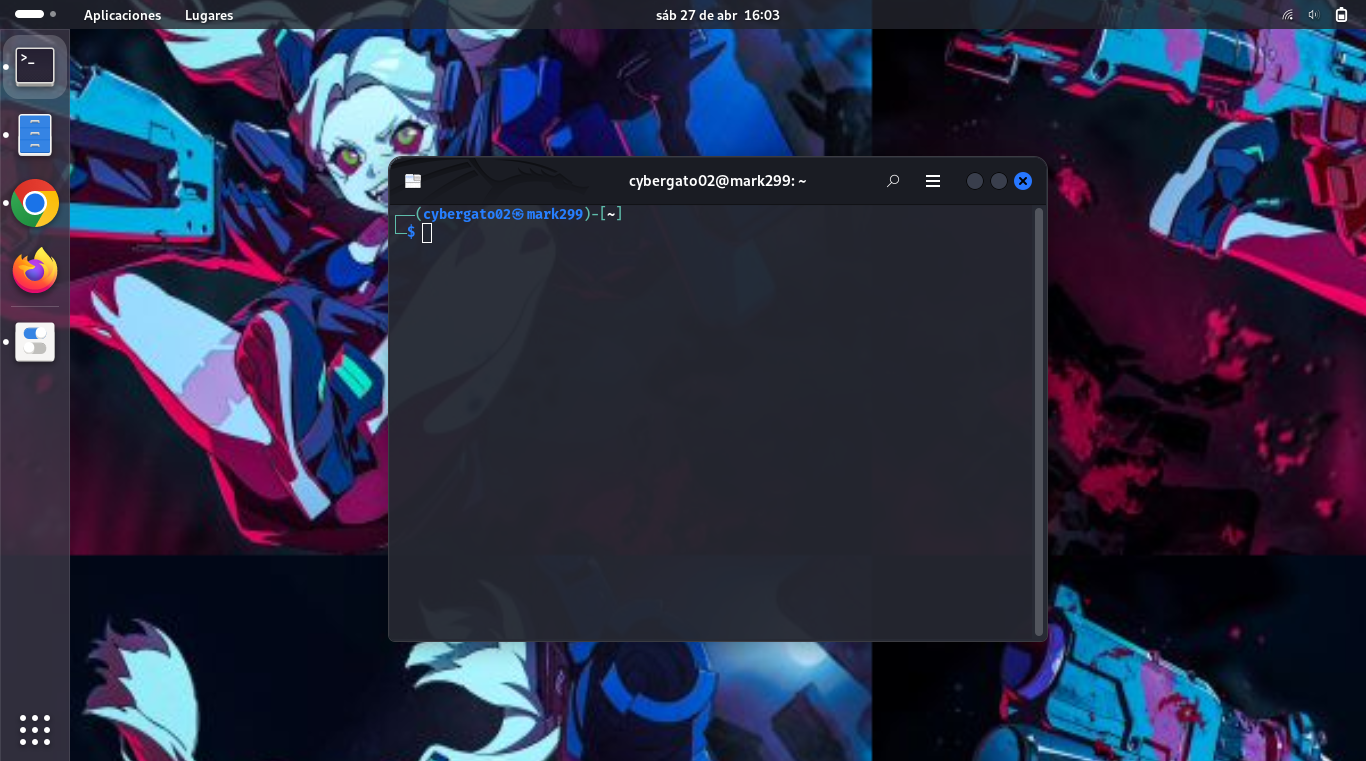This screenshot has height=761, width=1366.
Task: Open the terminal search tool
Action: (893, 181)
